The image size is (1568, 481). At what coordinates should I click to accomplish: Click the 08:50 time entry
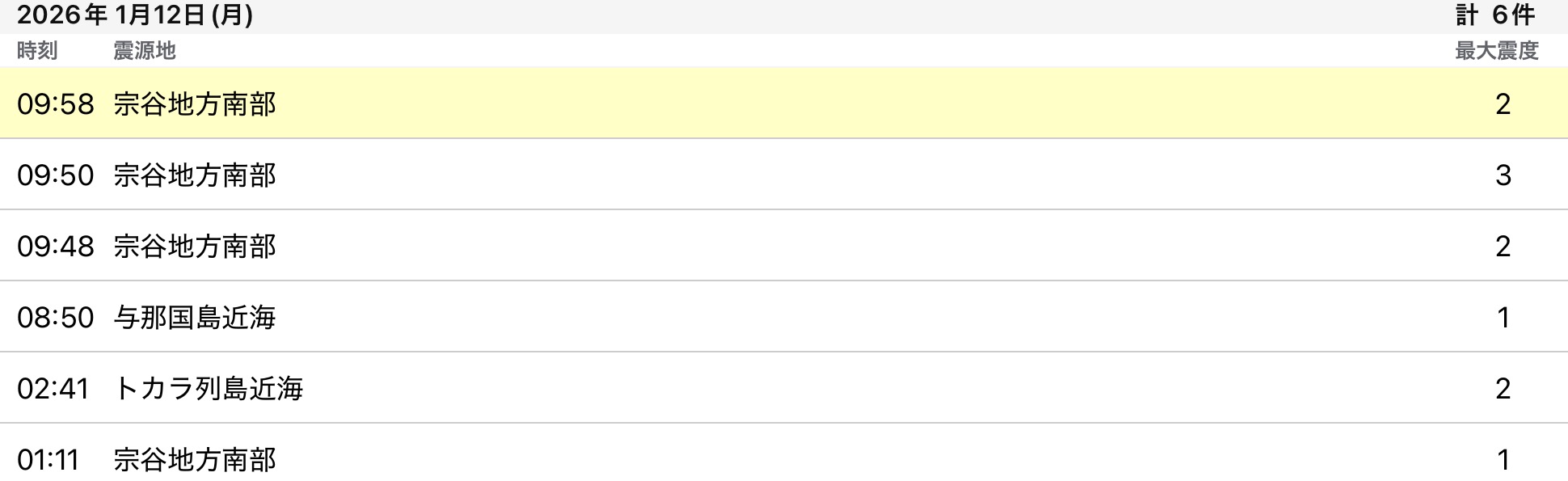55,317
